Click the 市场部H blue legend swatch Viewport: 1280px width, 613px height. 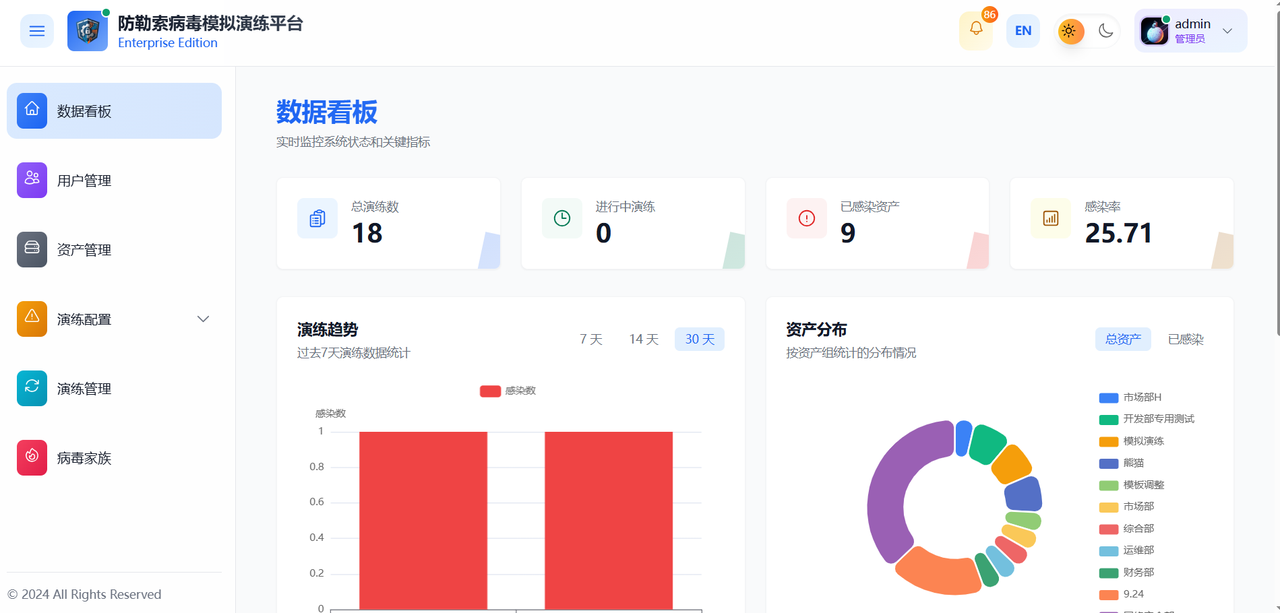(x=1108, y=398)
